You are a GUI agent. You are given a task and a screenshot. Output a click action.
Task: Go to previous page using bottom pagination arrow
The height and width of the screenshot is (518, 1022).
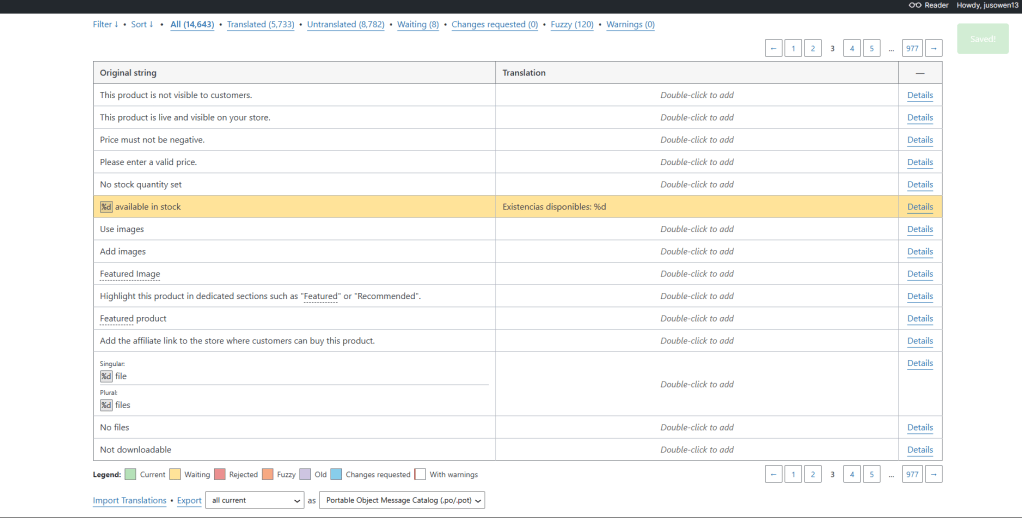[774, 474]
